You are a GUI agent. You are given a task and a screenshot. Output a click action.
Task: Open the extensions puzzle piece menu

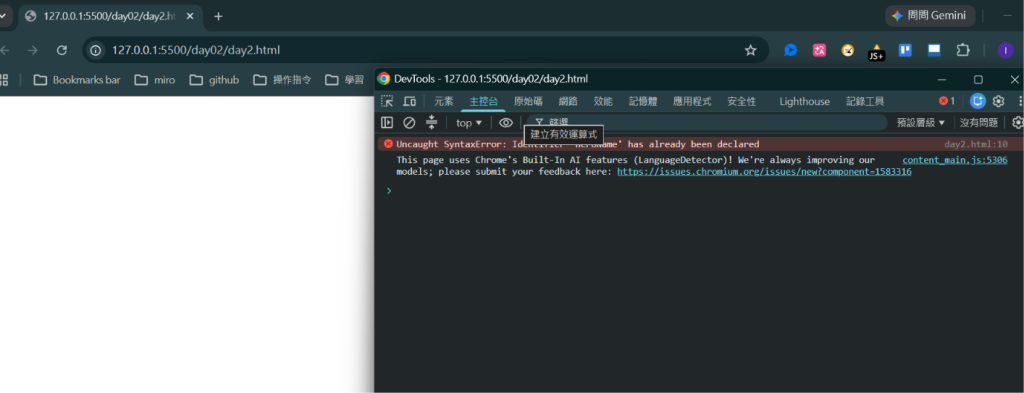[x=963, y=50]
